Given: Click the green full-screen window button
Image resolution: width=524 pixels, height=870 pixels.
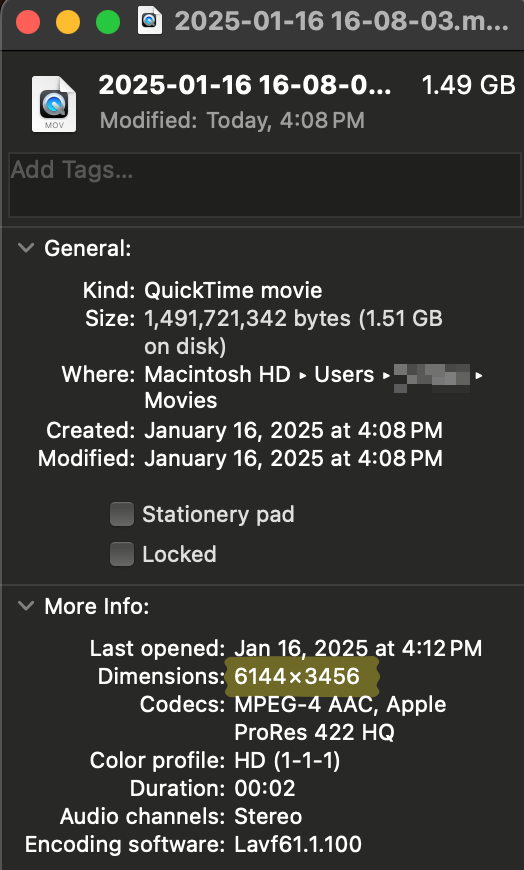Looking at the screenshot, I should coord(108,22).
